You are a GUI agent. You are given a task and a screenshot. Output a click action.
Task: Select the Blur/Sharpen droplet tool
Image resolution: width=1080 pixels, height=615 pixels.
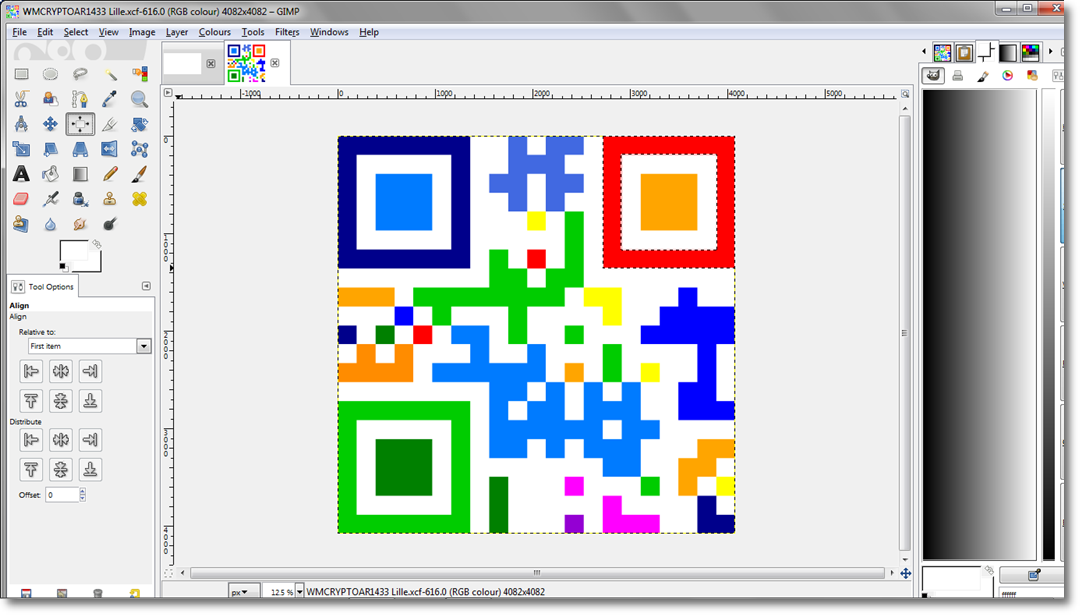coord(50,224)
